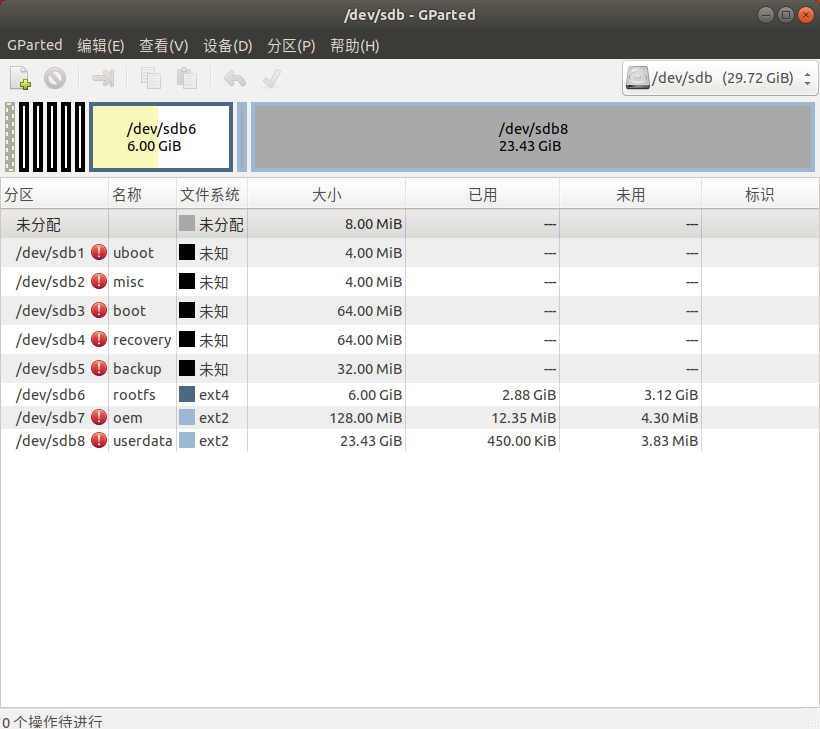Click the red warning icon beside /dev/sdb1
Screen dimensions: 820x729
[x=99, y=253]
